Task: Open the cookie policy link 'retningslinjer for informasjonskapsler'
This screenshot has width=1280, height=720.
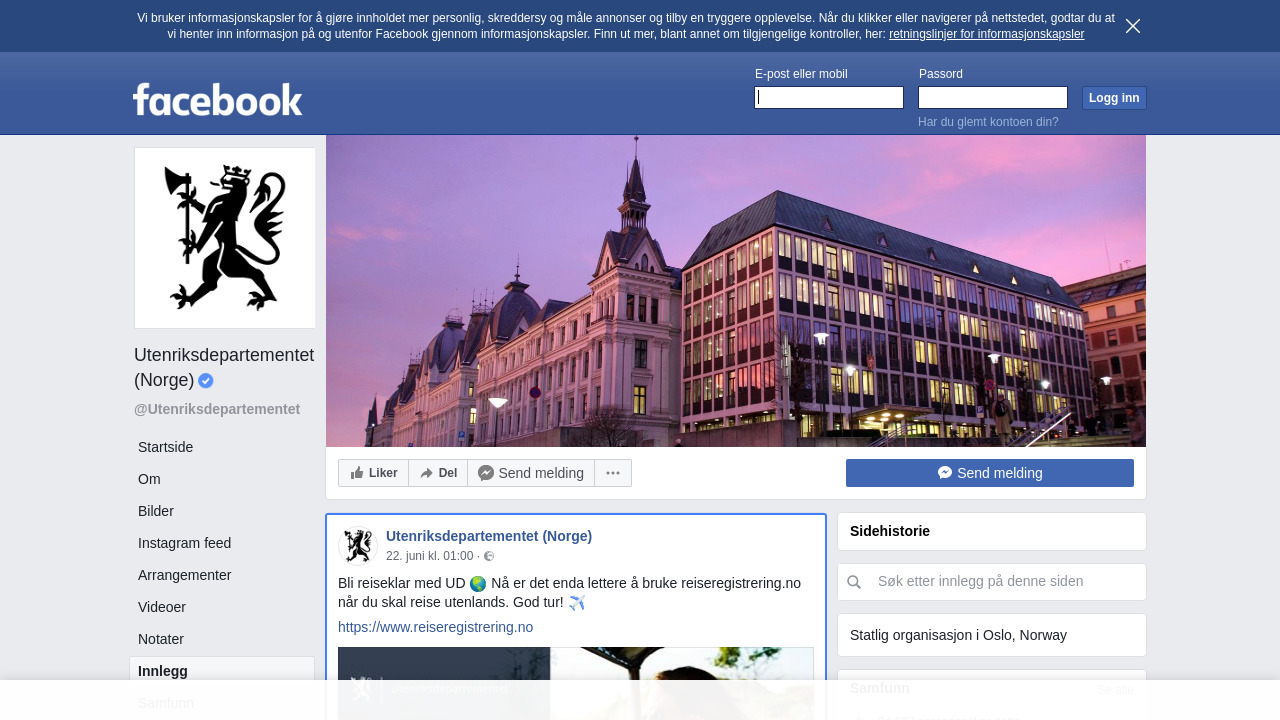Action: coord(986,34)
